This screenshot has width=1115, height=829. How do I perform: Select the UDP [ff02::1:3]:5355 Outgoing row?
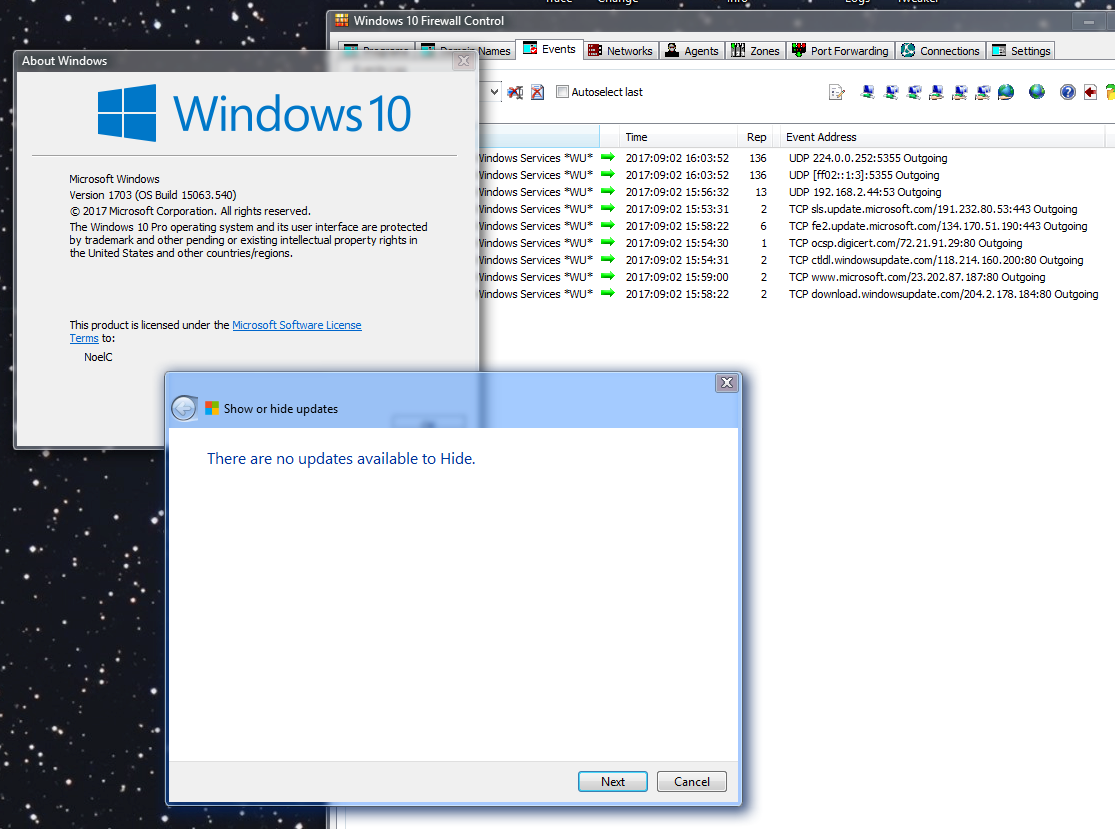pyautogui.click(x=794, y=175)
